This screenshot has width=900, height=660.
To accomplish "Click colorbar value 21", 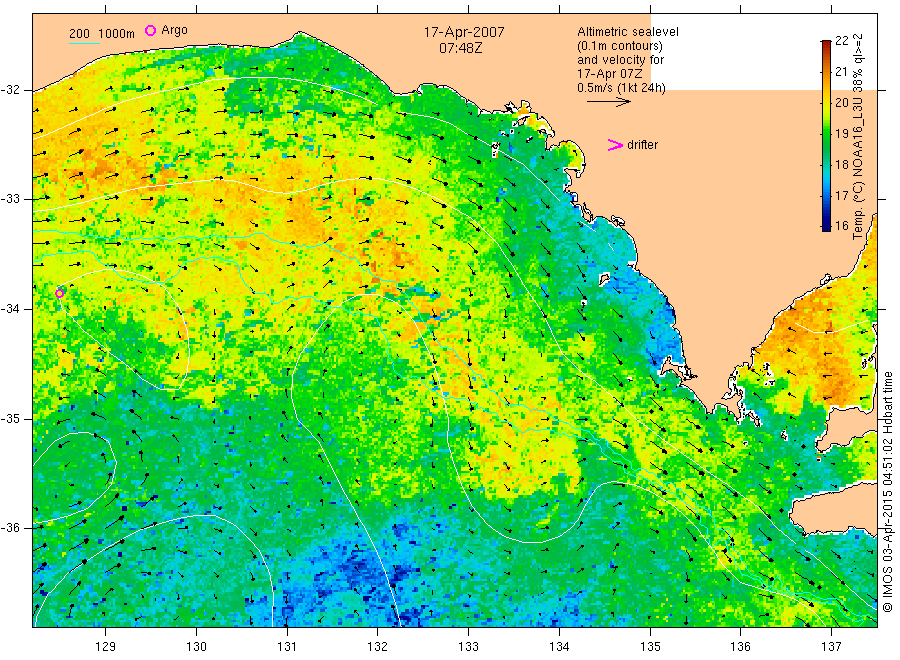I will (x=841, y=72).
